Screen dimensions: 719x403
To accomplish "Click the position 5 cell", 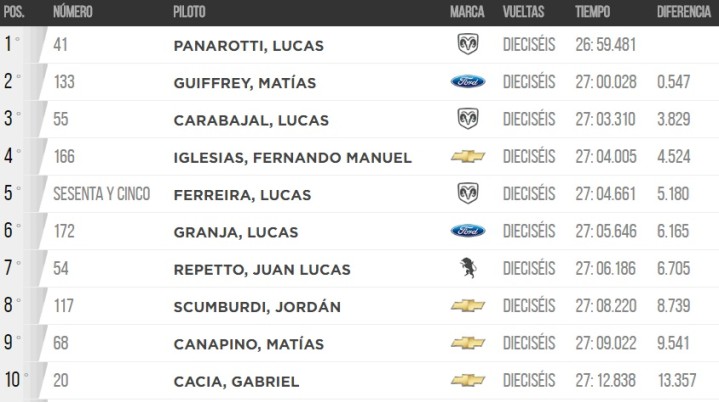I will click(x=12, y=194).
